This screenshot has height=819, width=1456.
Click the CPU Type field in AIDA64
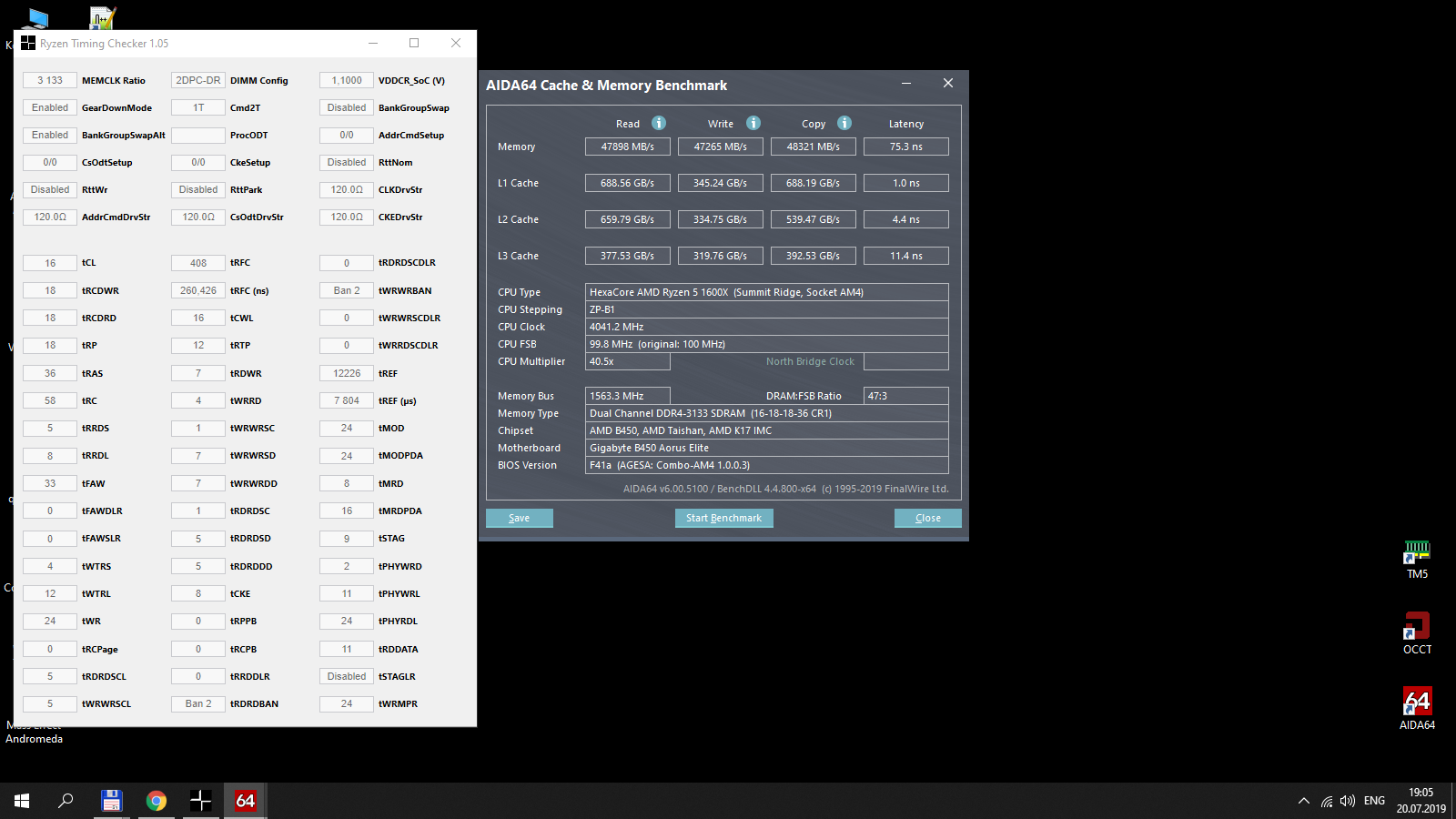tap(767, 292)
